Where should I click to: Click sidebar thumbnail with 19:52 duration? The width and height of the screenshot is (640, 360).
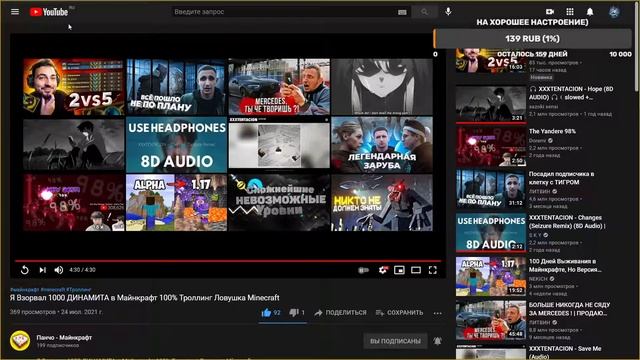491,276
